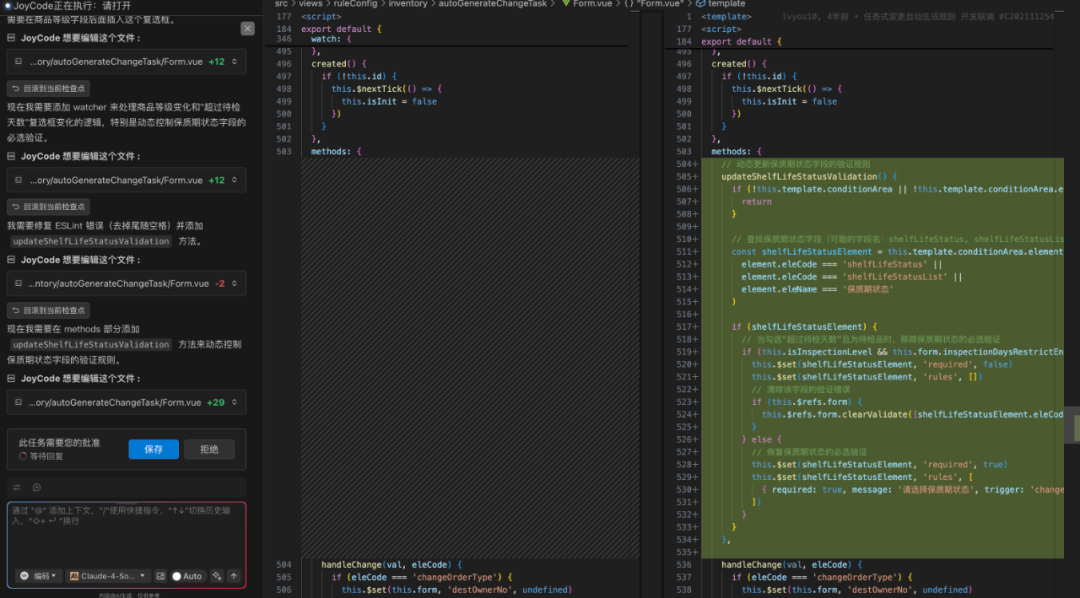Click line 505 updateShelfLifeStatusValidation() definition

coord(809,176)
